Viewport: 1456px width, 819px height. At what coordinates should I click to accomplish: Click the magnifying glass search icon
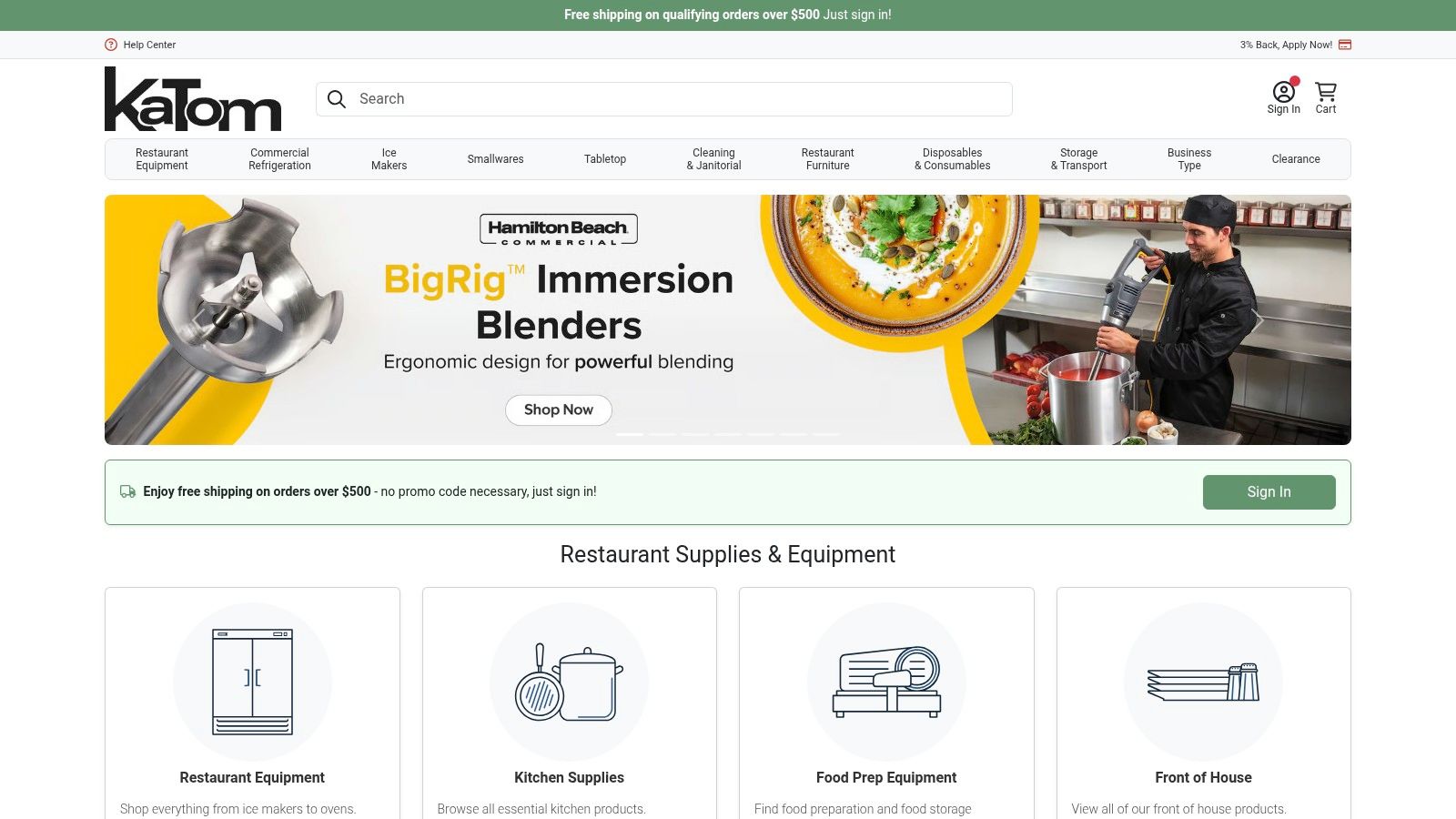pyautogui.click(x=337, y=99)
